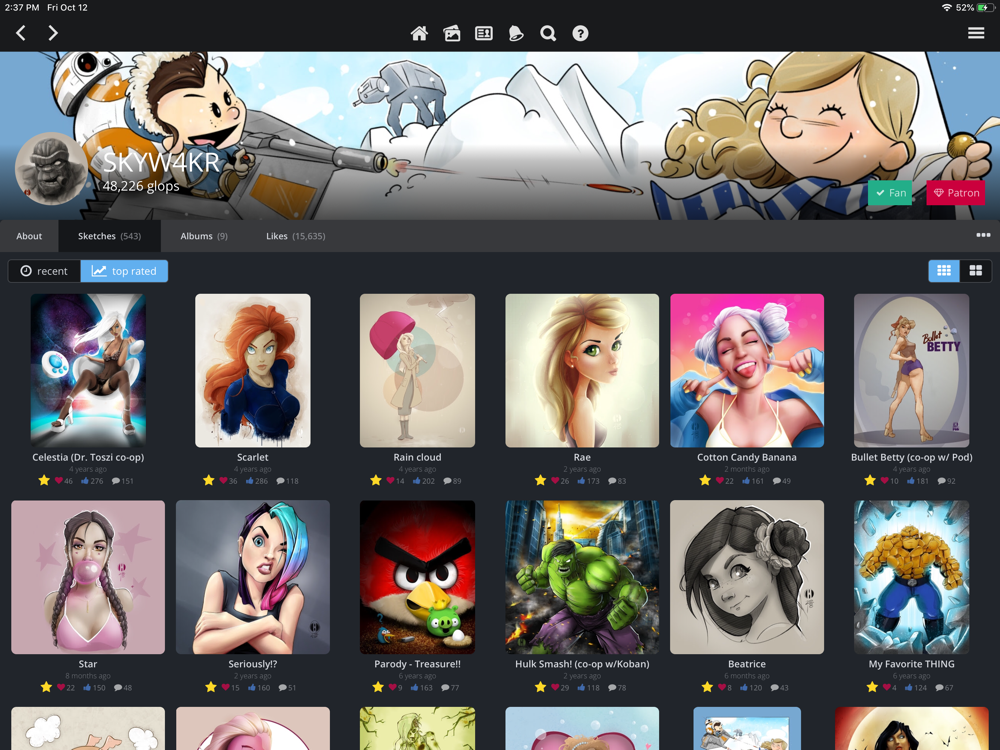The height and width of the screenshot is (750, 1000).
Task: Open the About tab
Action: click(x=29, y=236)
